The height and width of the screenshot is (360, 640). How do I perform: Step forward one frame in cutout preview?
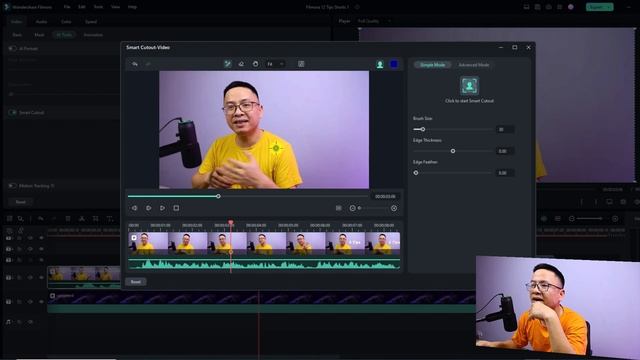[x=149, y=208]
